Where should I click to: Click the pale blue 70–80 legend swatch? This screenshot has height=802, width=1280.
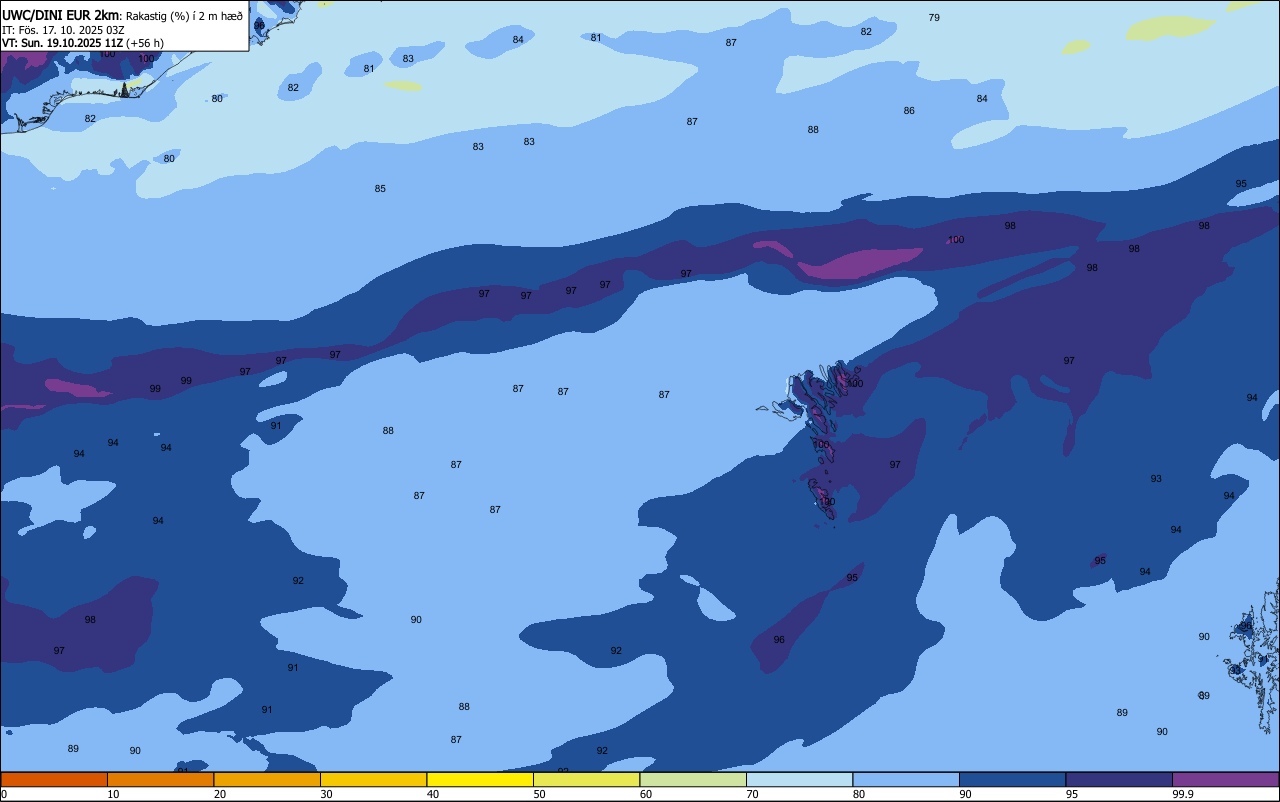[799, 779]
